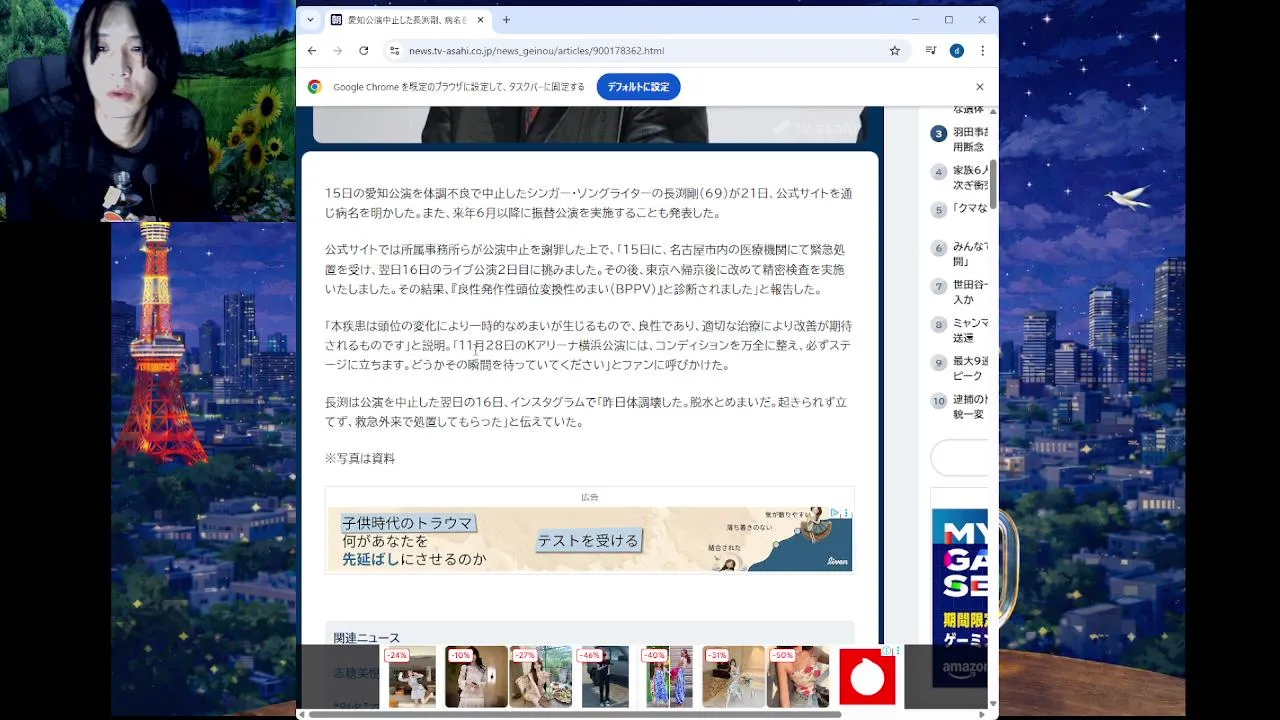
Task: Open ranking item 7 世田谷 headline
Action: (970, 292)
